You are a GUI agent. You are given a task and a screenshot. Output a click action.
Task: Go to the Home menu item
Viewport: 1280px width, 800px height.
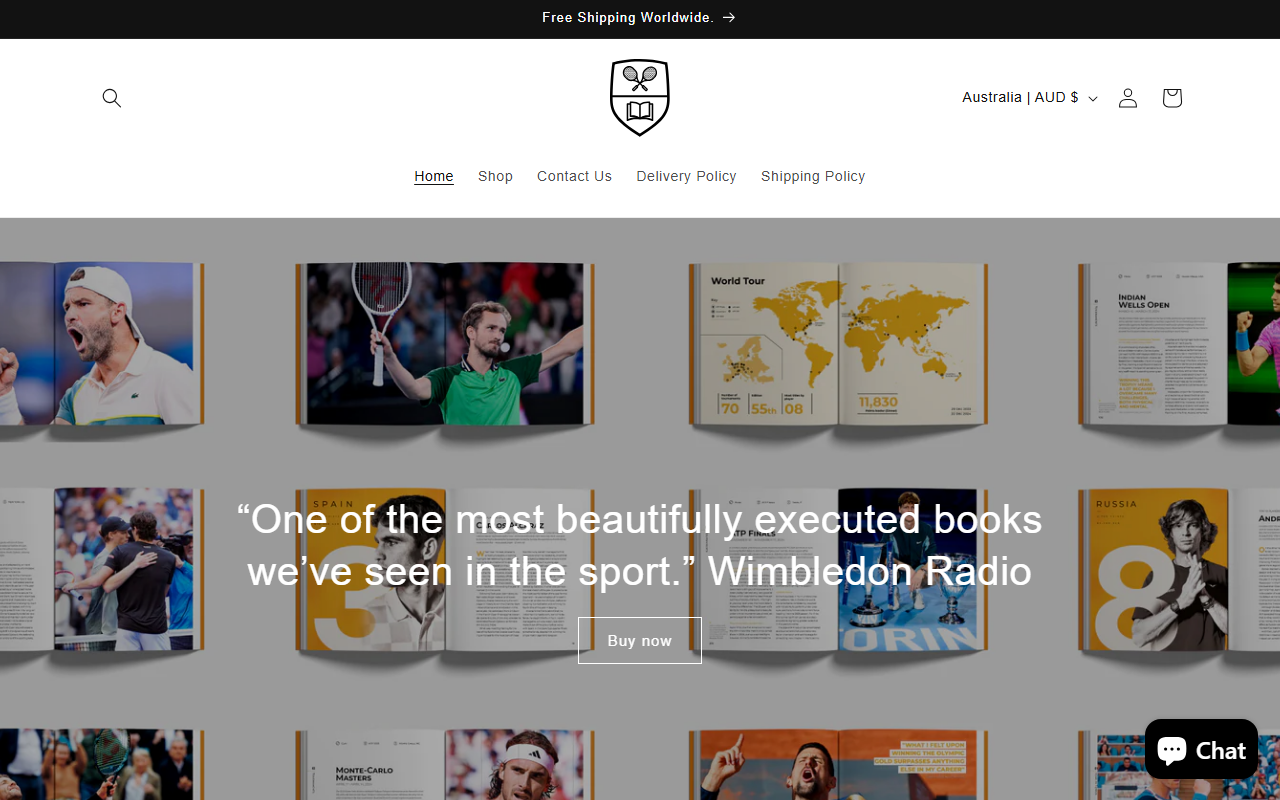[x=434, y=176]
